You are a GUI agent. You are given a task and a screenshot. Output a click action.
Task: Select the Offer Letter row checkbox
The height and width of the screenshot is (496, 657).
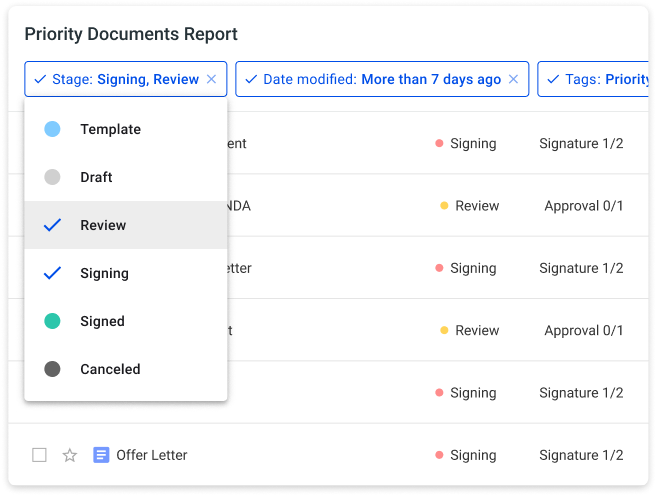[39, 455]
